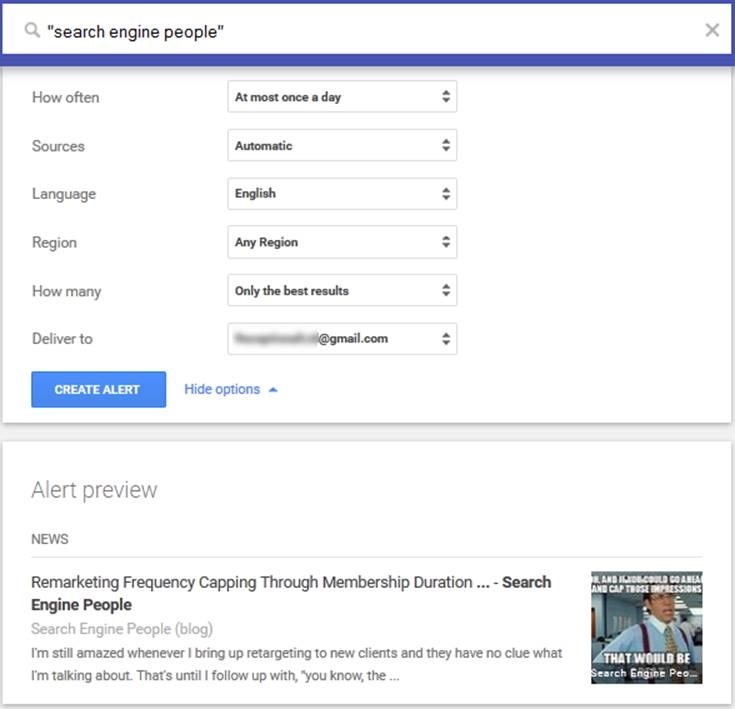The height and width of the screenshot is (709, 735).
Task: Collapse options using the blue up arrow
Action: tap(273, 390)
